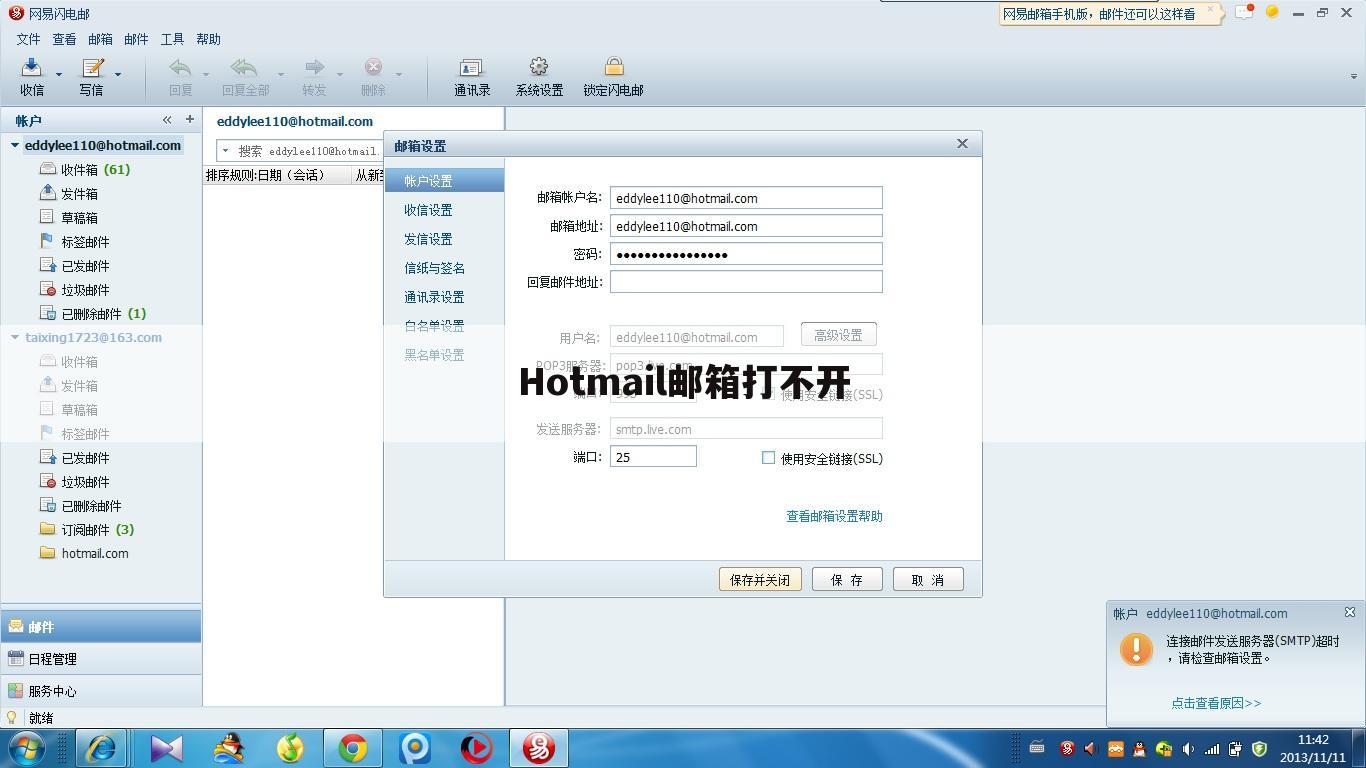Click the QQ penguin taskbar icon
Screen dimensions: 1366x768
tap(230, 748)
